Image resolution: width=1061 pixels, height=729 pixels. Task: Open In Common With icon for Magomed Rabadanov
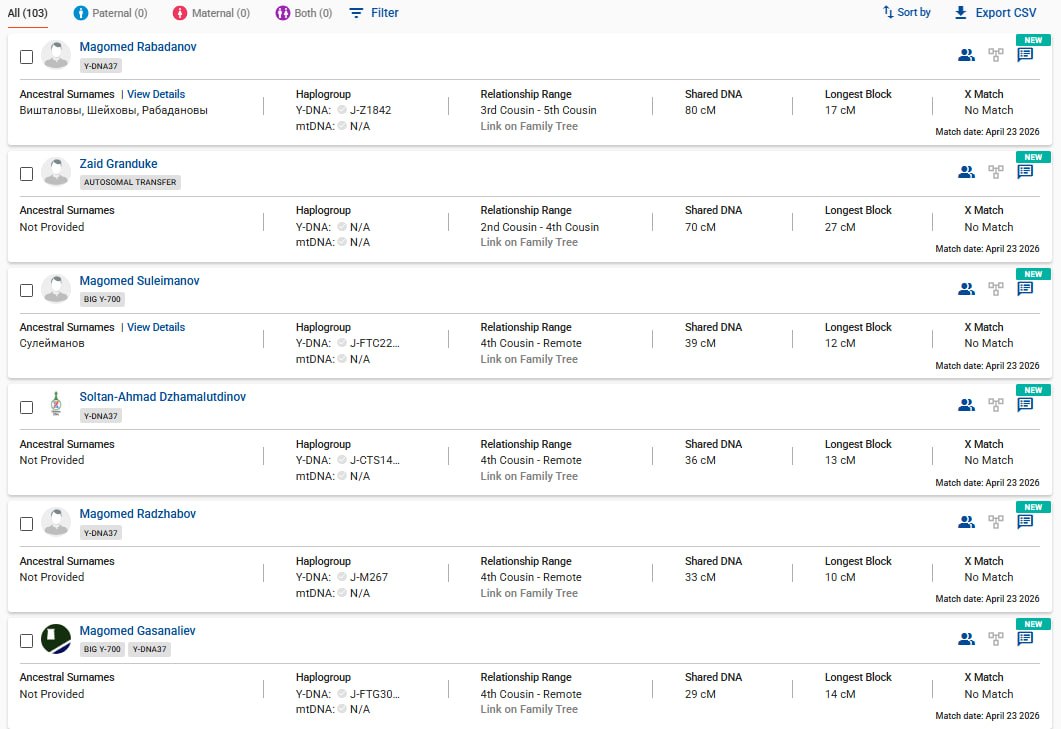click(966, 55)
